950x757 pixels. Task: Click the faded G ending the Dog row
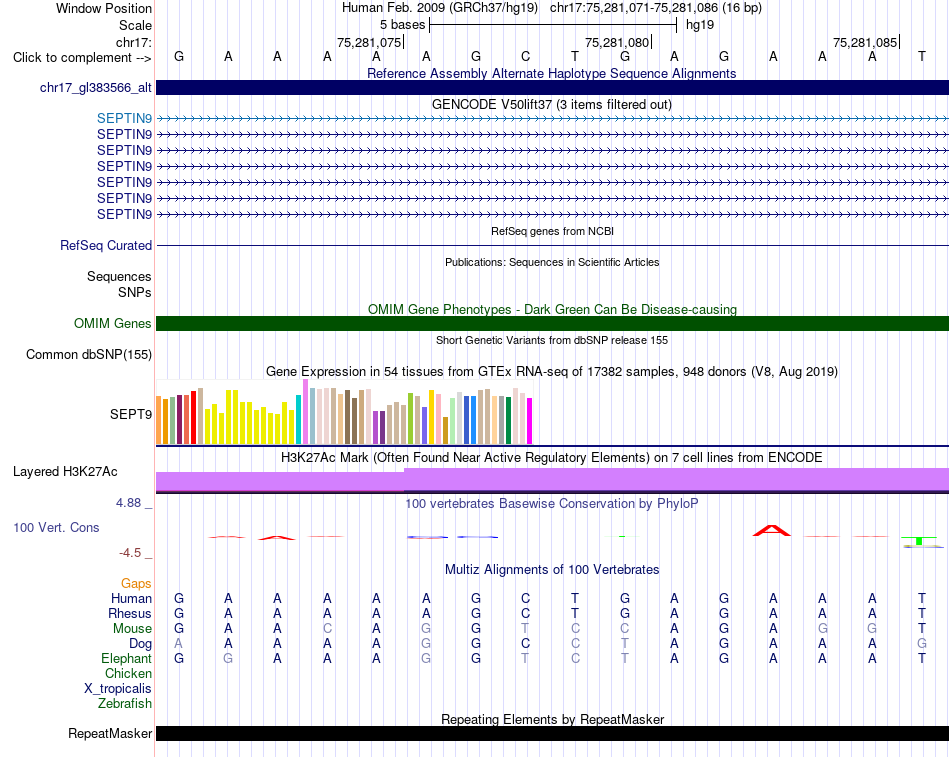click(922, 644)
